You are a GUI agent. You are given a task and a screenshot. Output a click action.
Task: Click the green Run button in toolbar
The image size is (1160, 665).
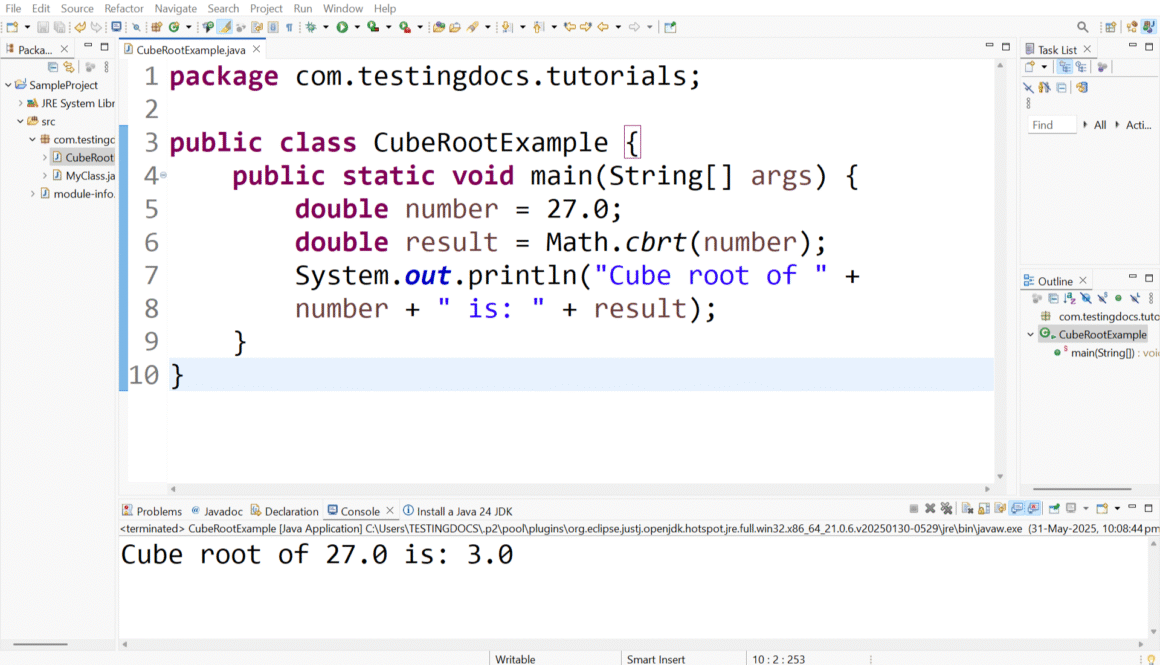click(342, 27)
